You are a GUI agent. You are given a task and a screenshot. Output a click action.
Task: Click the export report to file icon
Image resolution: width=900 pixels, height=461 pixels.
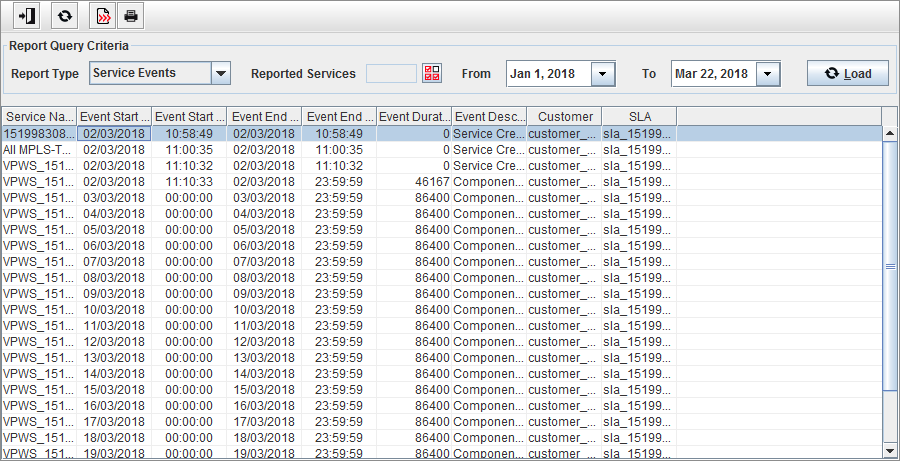102,16
